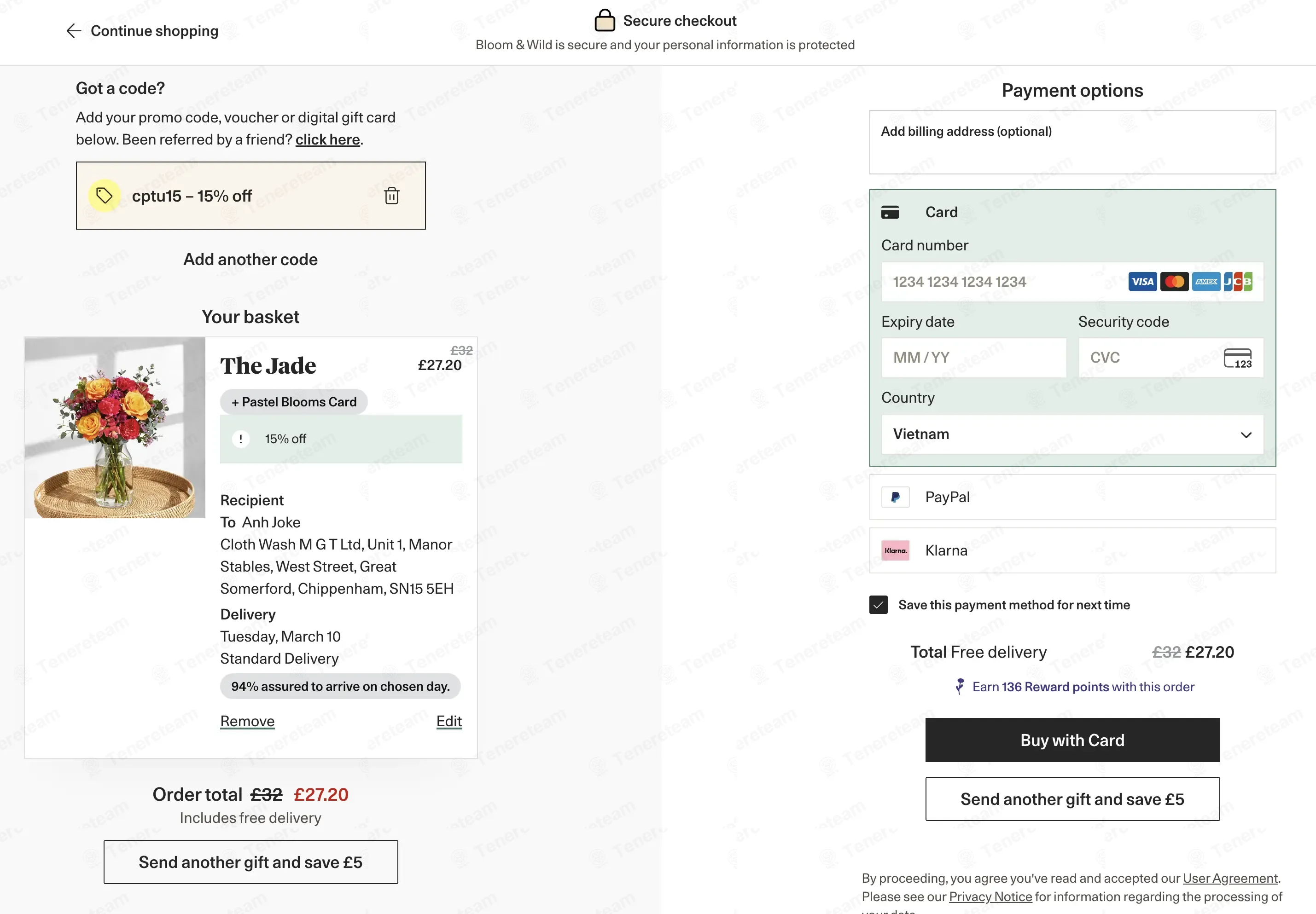This screenshot has height=914, width=1316.
Task: Click the secure checkout padlock icon
Action: (x=605, y=21)
